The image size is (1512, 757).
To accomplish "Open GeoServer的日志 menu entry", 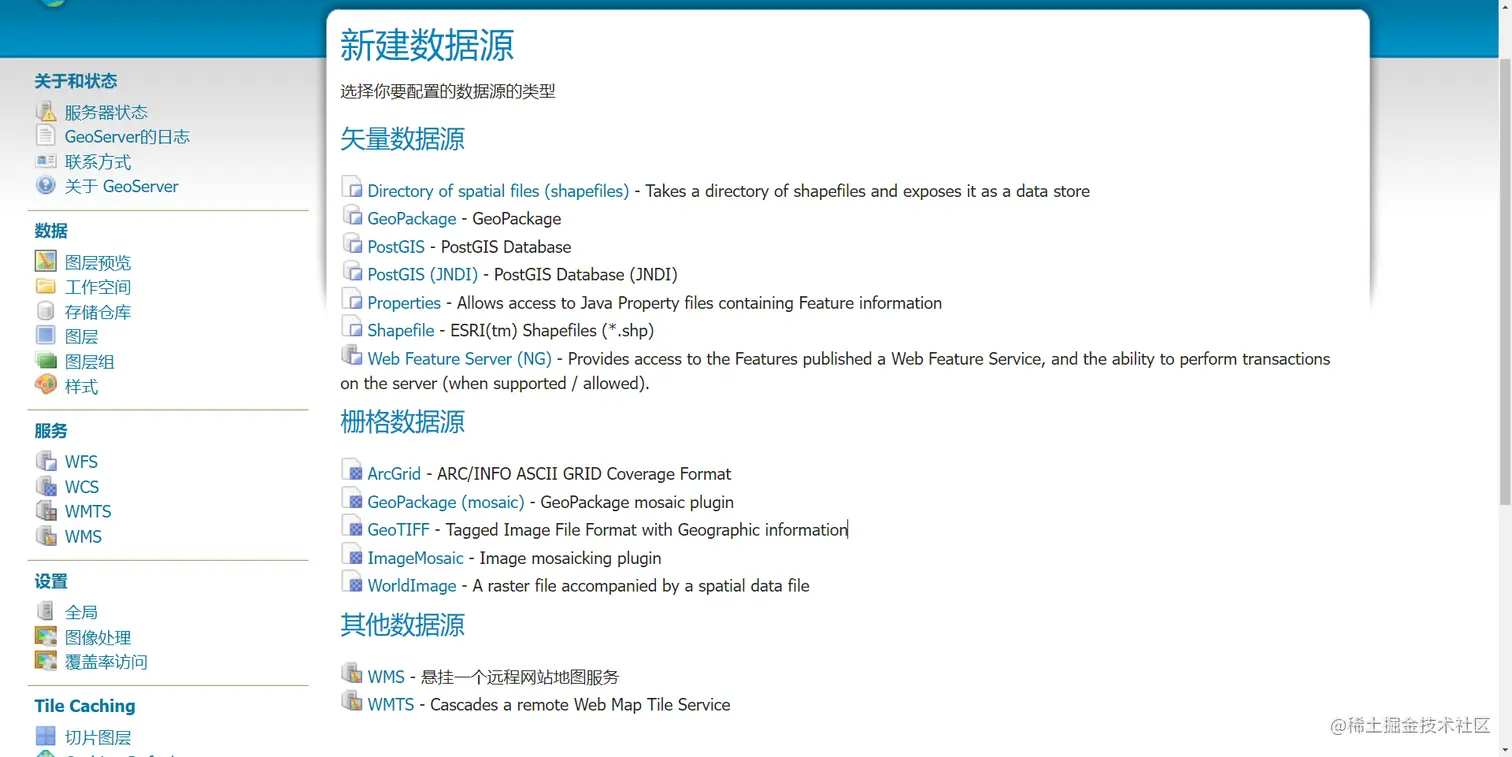I will click(127, 137).
